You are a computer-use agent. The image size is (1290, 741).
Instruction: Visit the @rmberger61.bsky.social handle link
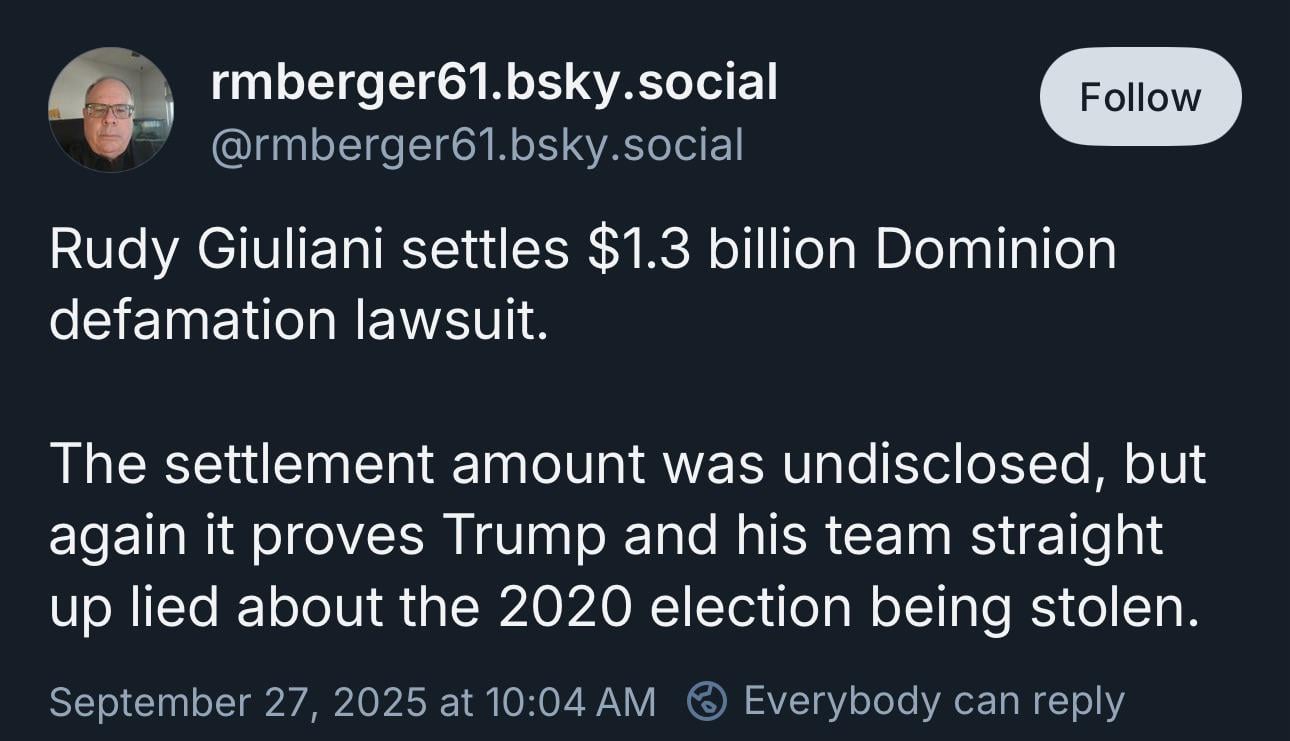[477, 145]
